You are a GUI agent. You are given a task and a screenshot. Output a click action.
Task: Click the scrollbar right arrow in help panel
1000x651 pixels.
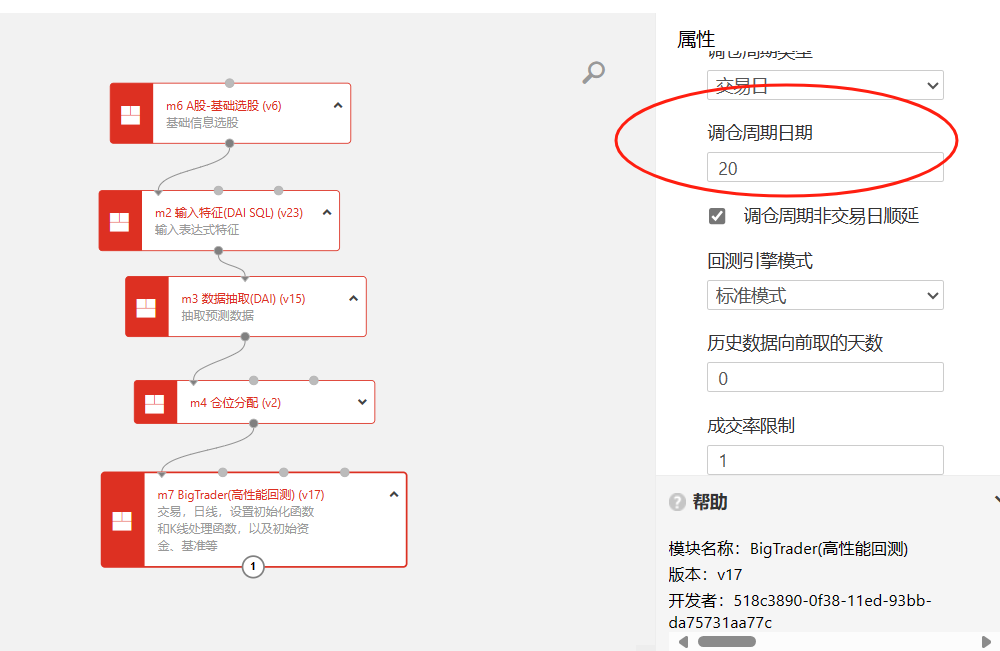987,641
